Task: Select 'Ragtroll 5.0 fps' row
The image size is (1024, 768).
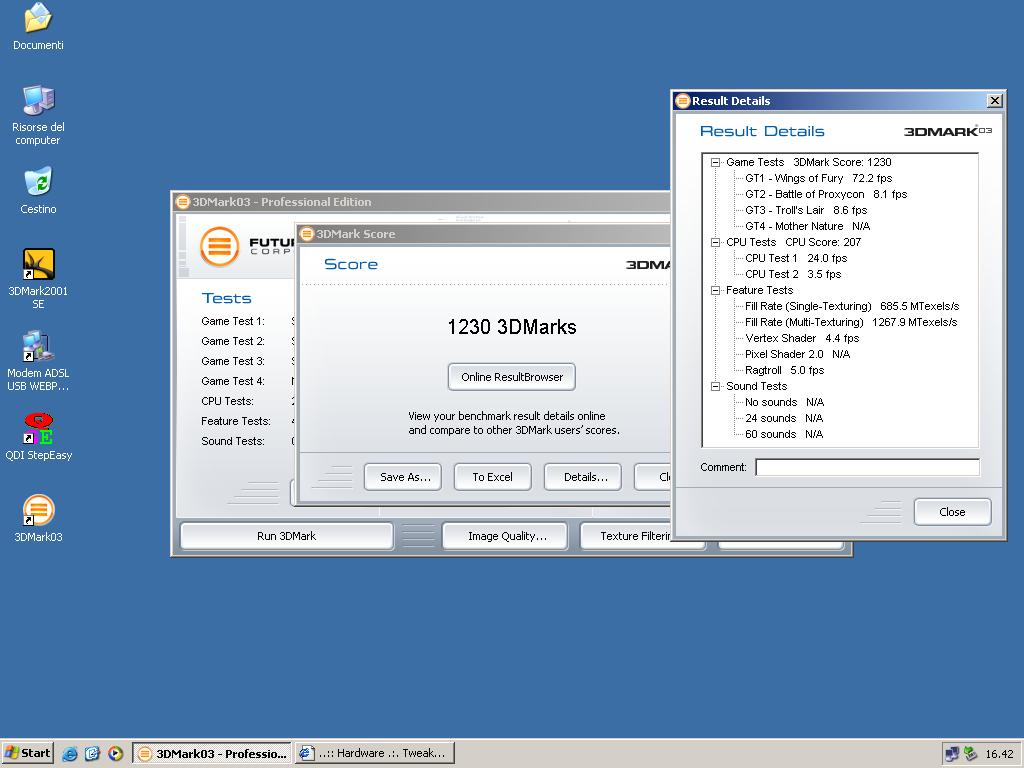Action: [x=784, y=370]
